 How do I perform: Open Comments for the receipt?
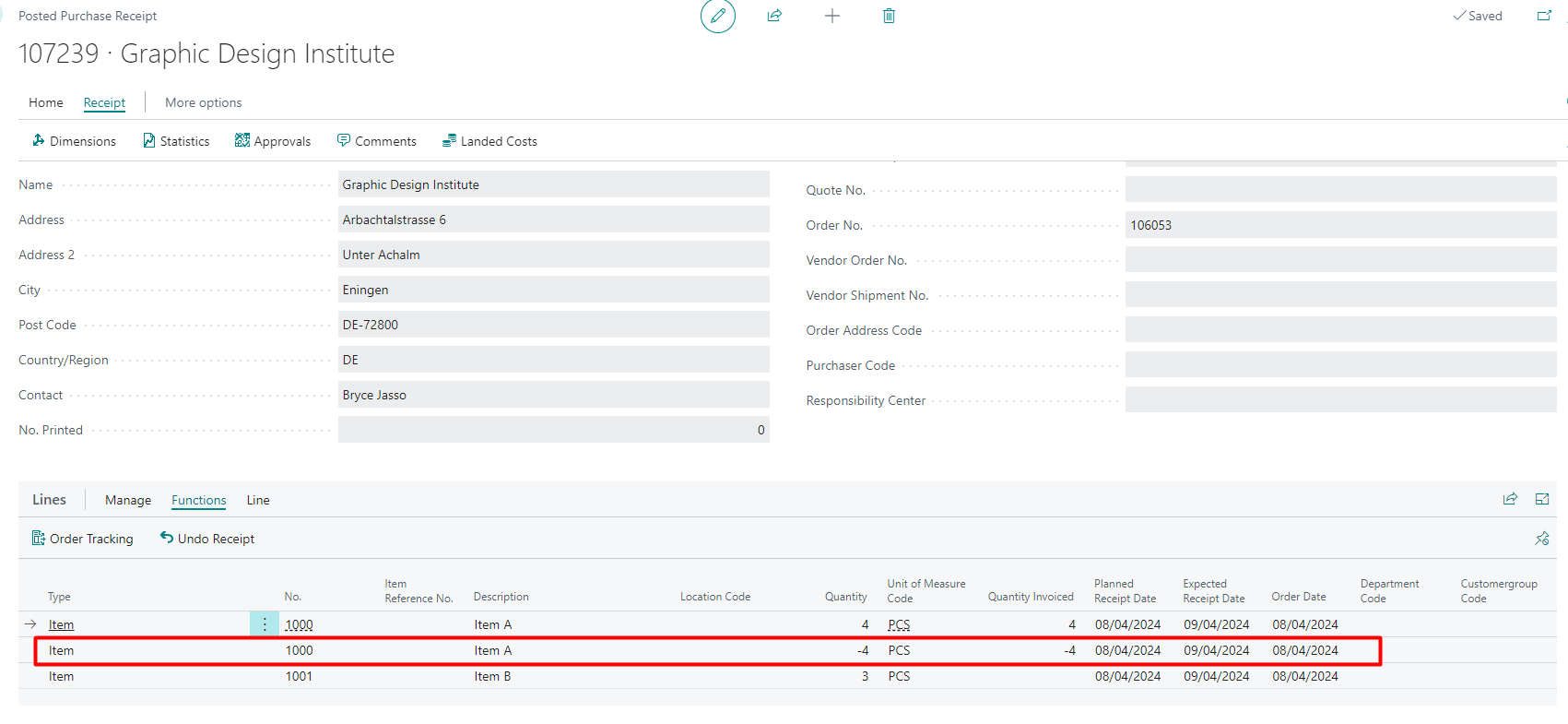(x=376, y=141)
